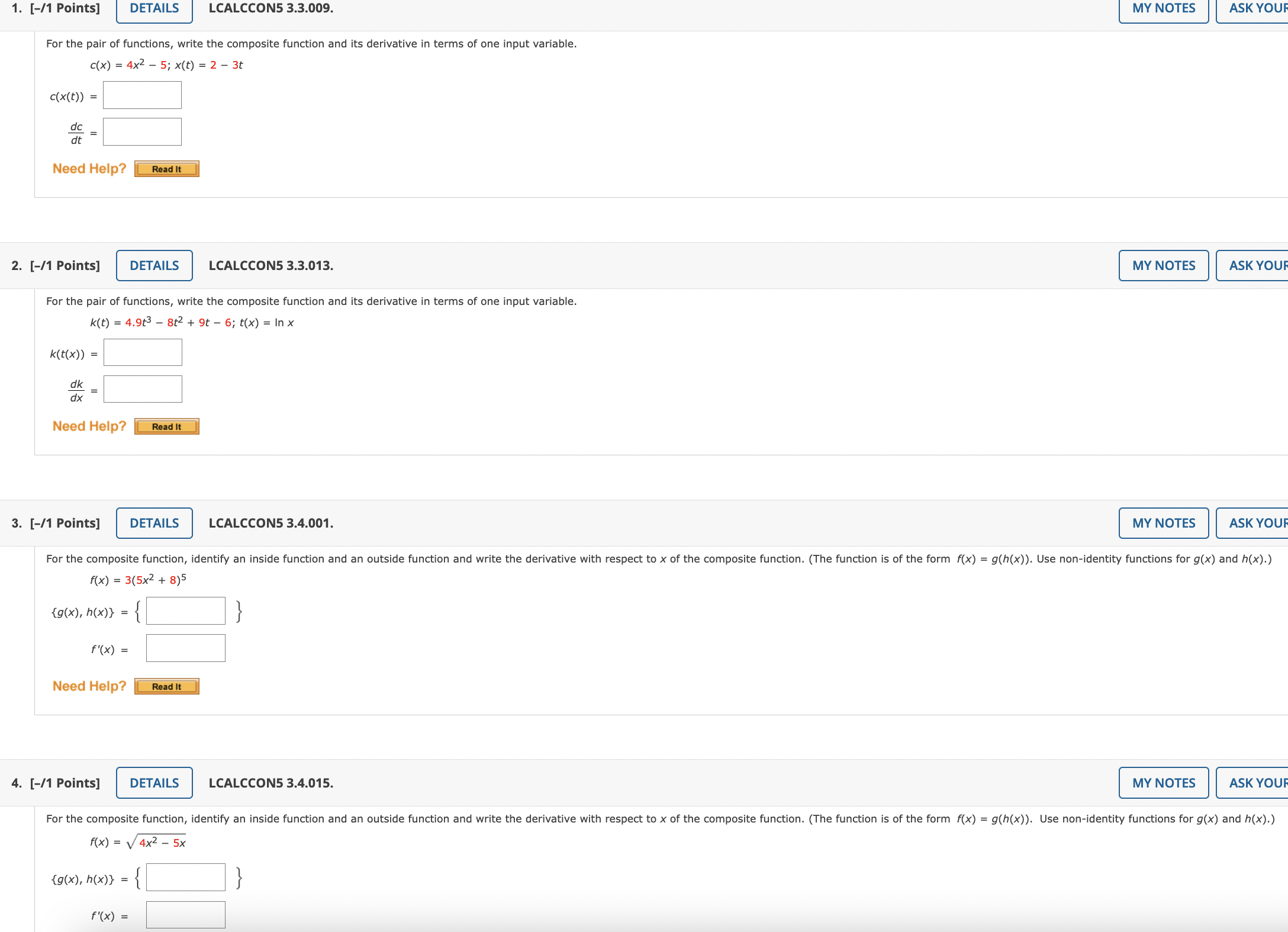The height and width of the screenshot is (932, 1288).
Task: Click the k(t(x)) answer box
Action: (143, 353)
